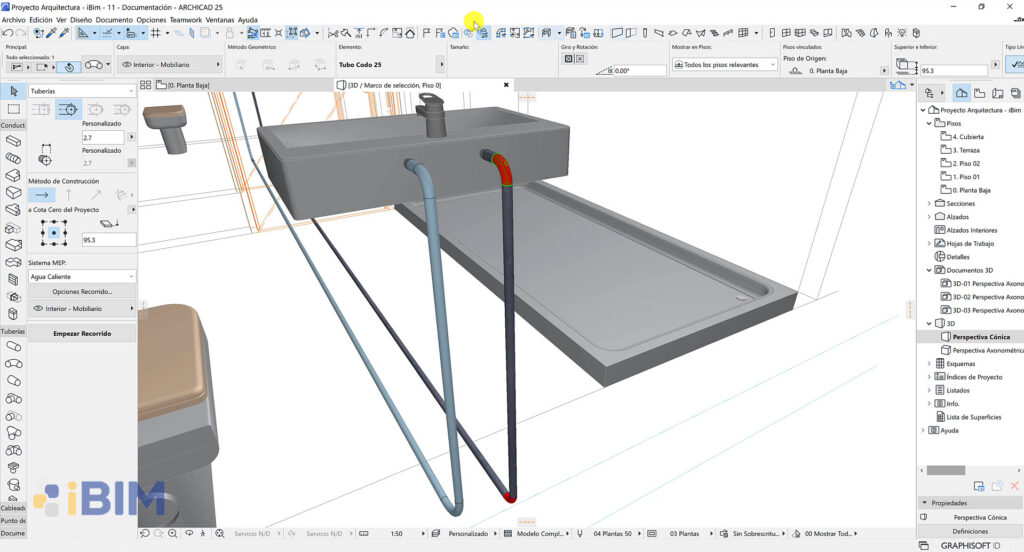Expand the Secciones tree node

929,203
